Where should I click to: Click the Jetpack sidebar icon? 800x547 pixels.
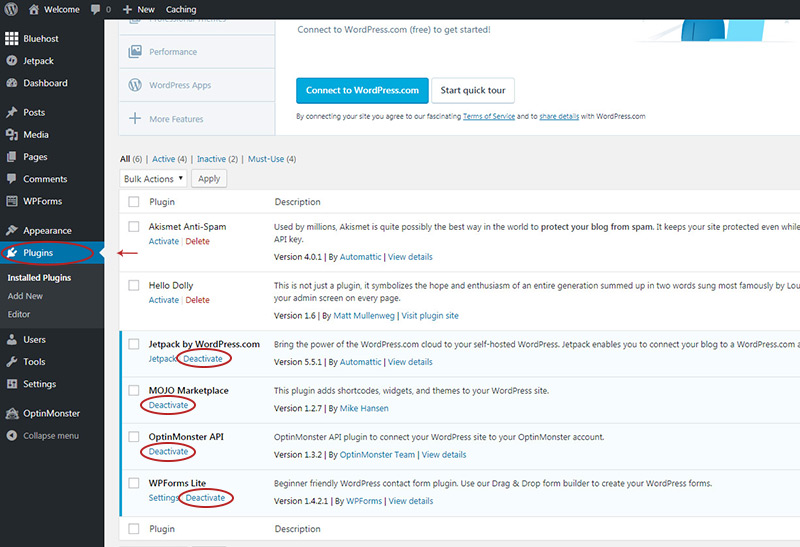point(12,61)
